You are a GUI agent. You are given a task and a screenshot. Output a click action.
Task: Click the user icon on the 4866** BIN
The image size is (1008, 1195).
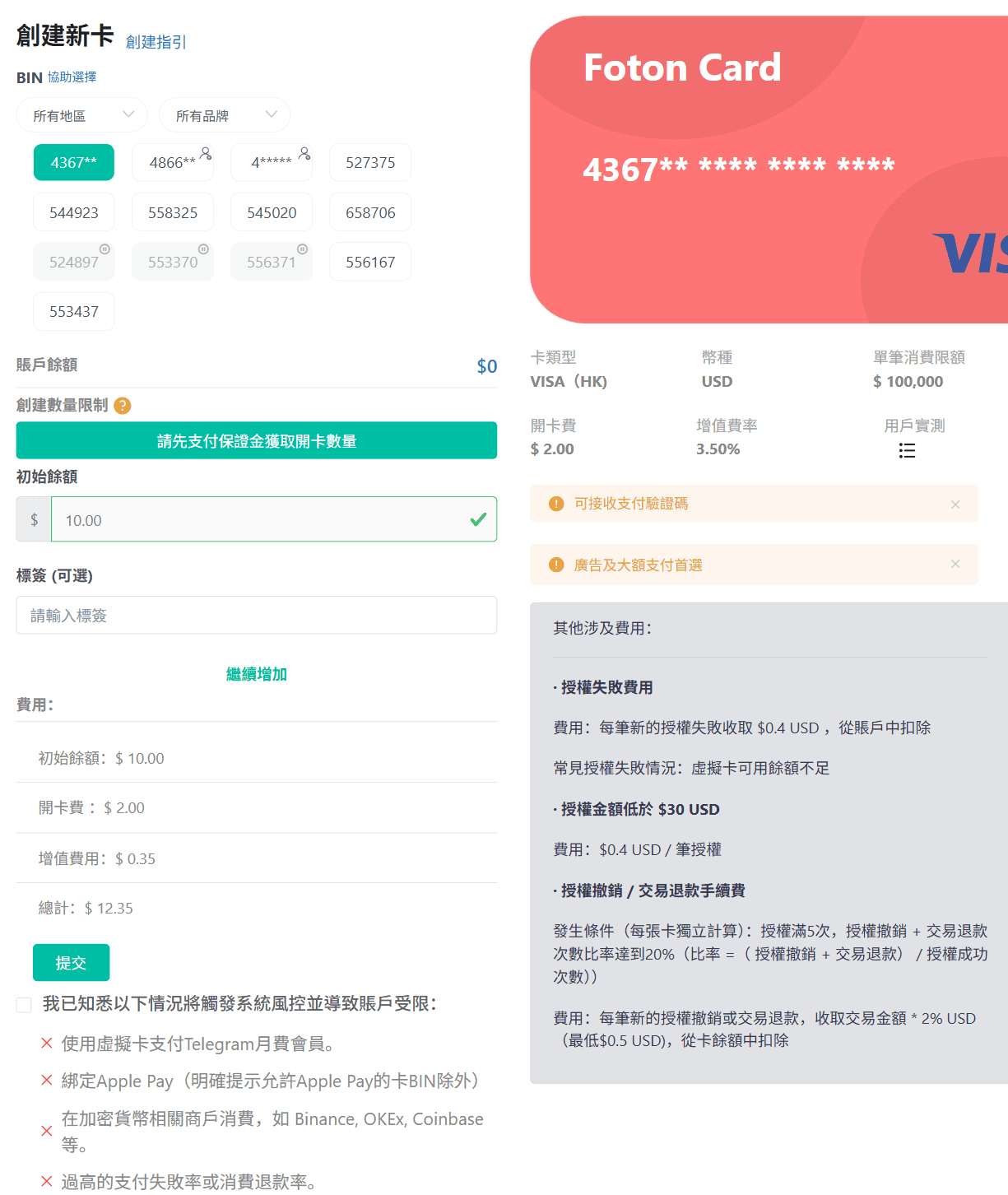click(206, 153)
